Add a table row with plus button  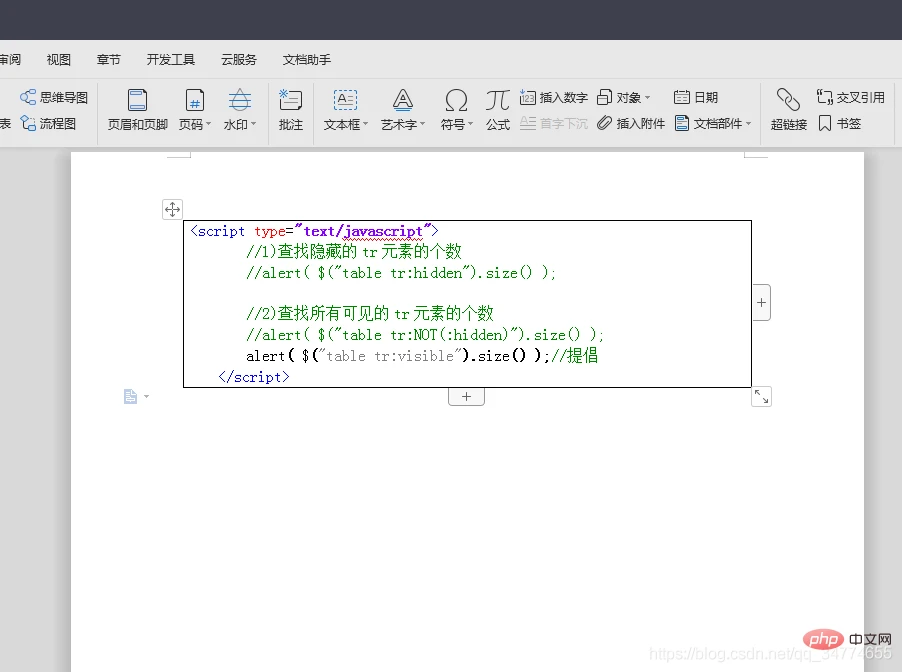(x=467, y=396)
